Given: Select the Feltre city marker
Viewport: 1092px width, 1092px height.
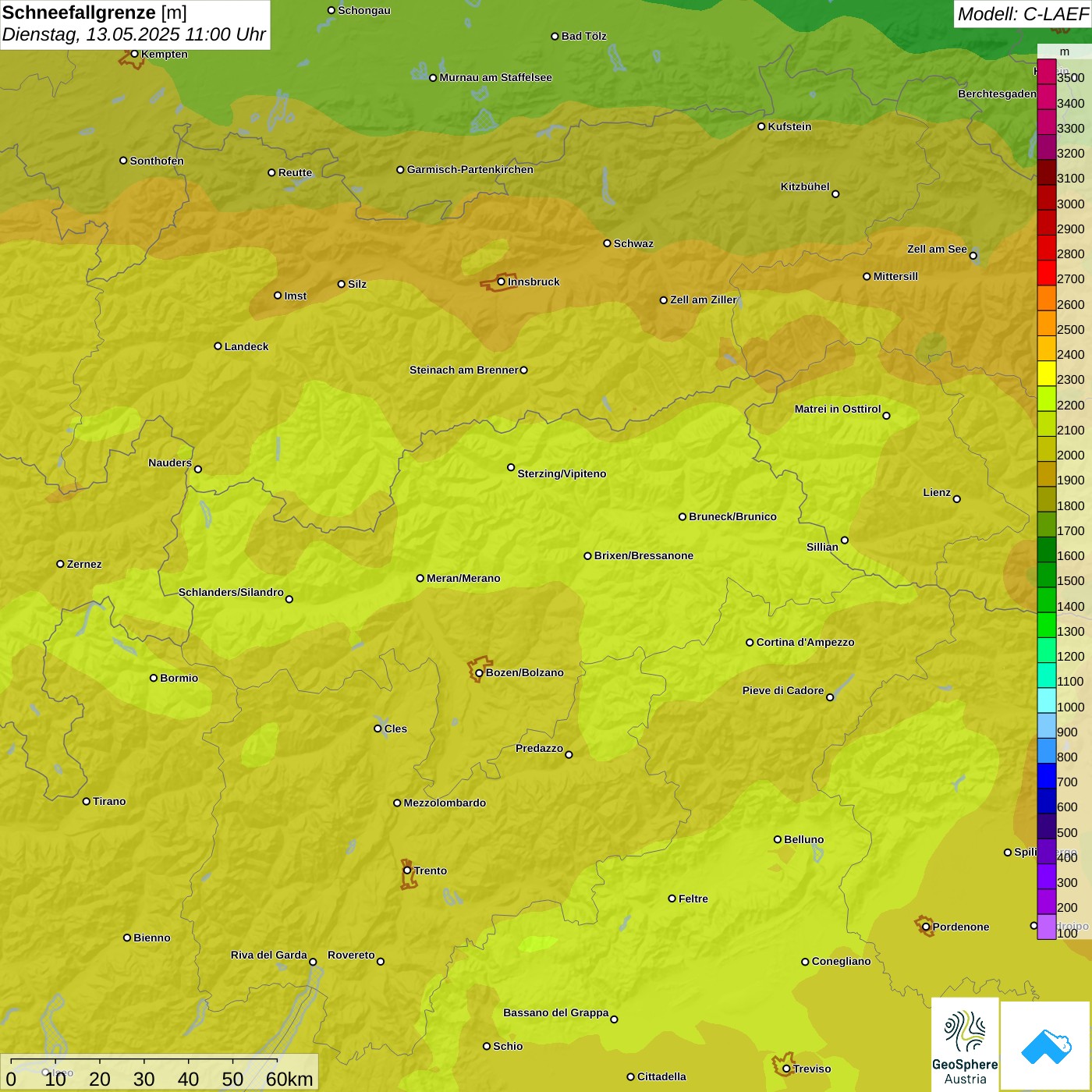Looking at the screenshot, I should 672,899.
